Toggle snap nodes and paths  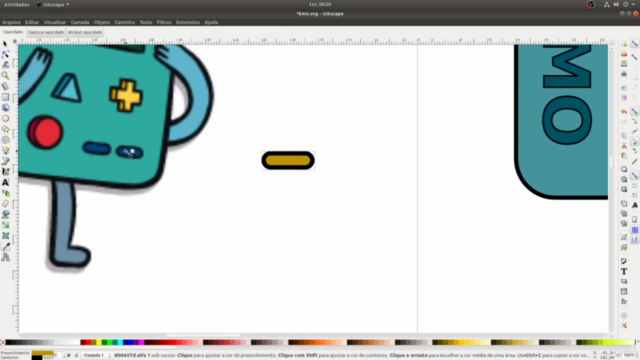pos(634,111)
